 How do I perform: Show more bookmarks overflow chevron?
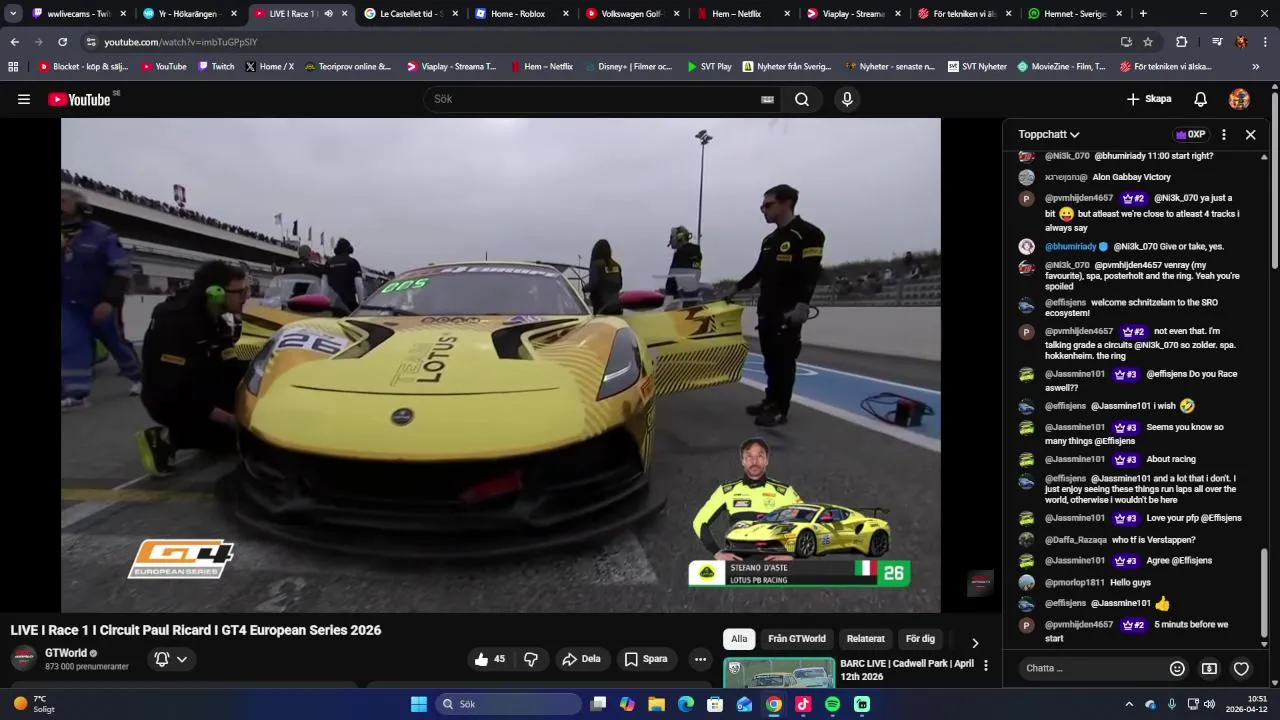click(x=1256, y=67)
